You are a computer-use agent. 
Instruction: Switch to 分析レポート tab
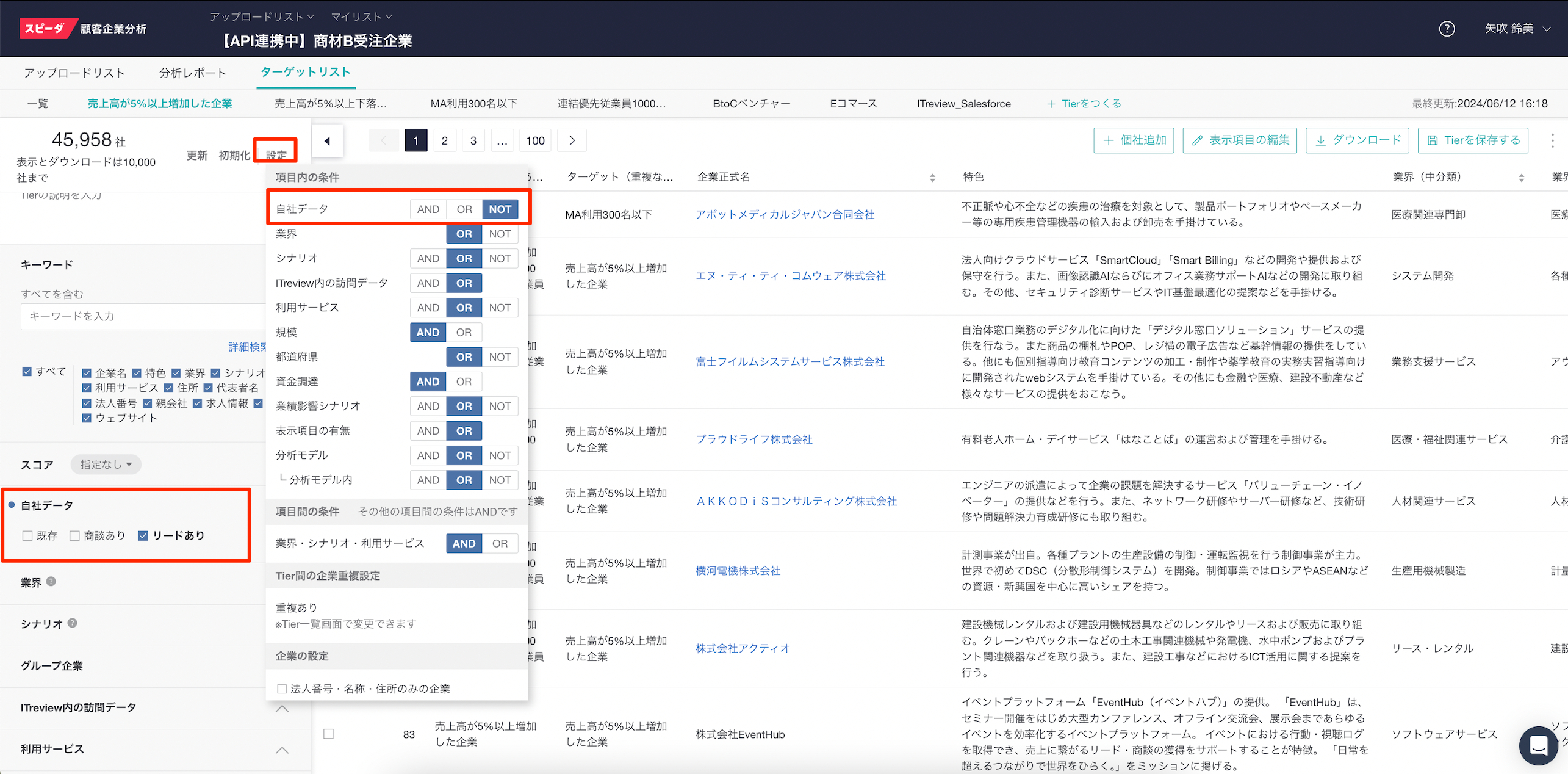[192, 73]
